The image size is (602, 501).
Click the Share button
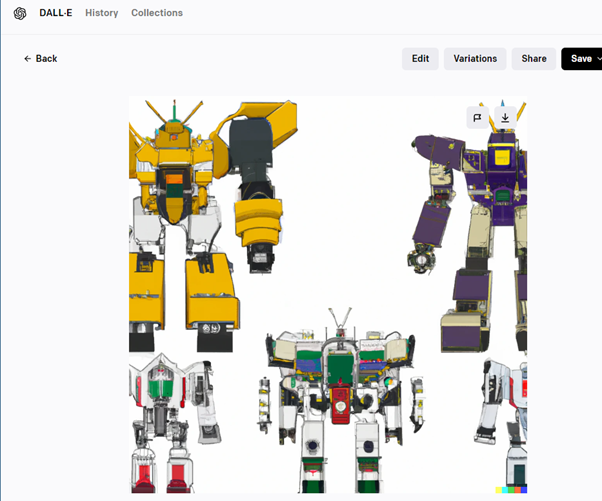pyautogui.click(x=534, y=59)
